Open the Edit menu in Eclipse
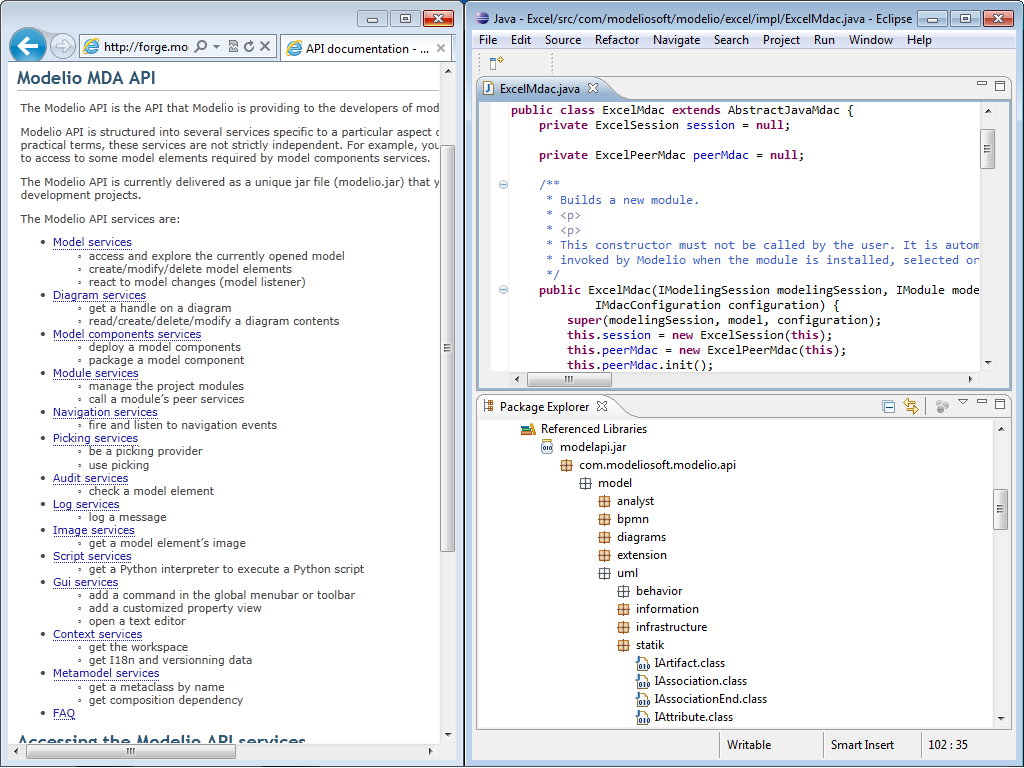This screenshot has width=1024, height=768. (x=520, y=40)
